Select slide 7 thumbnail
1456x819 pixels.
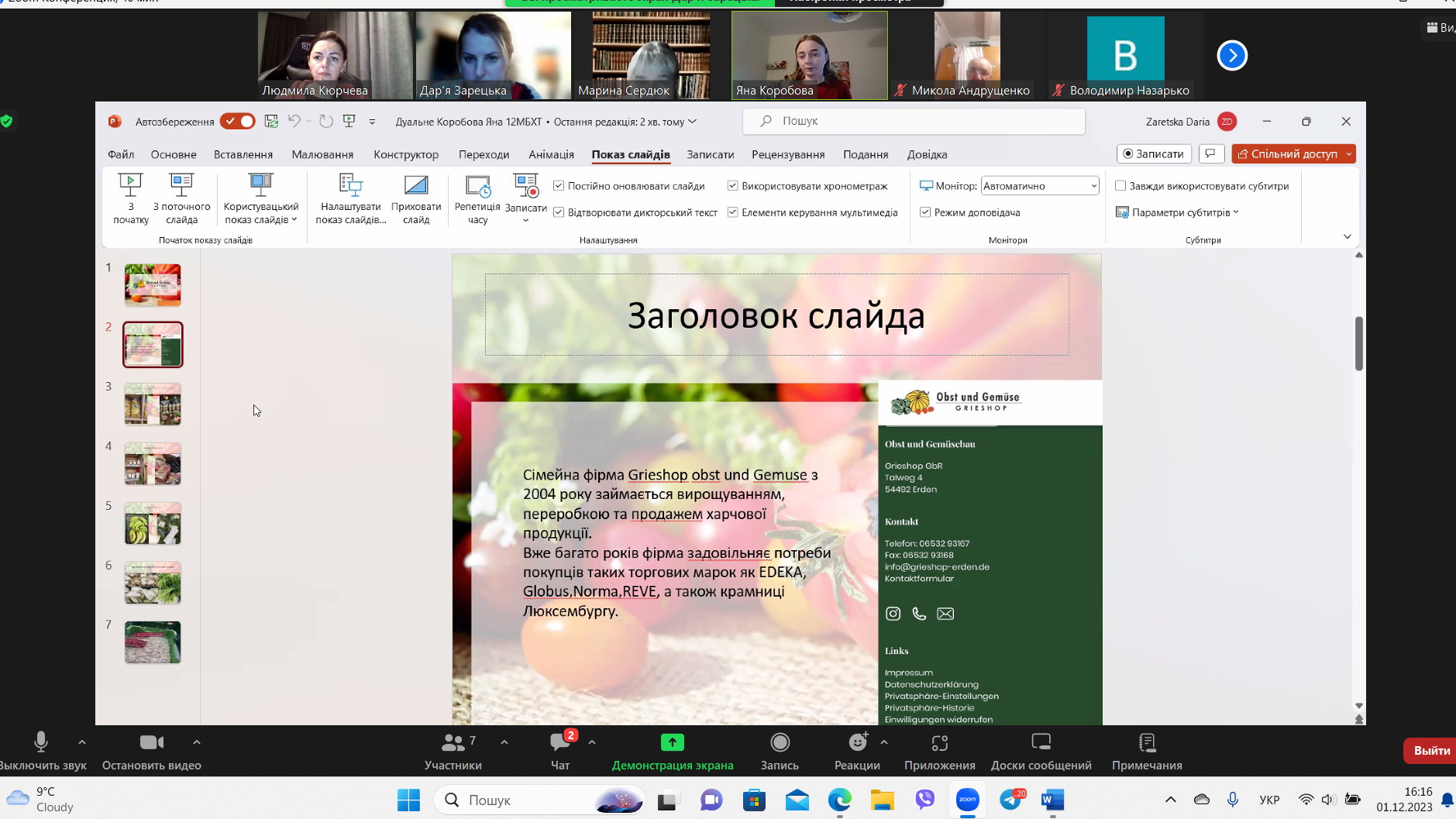[x=153, y=642]
